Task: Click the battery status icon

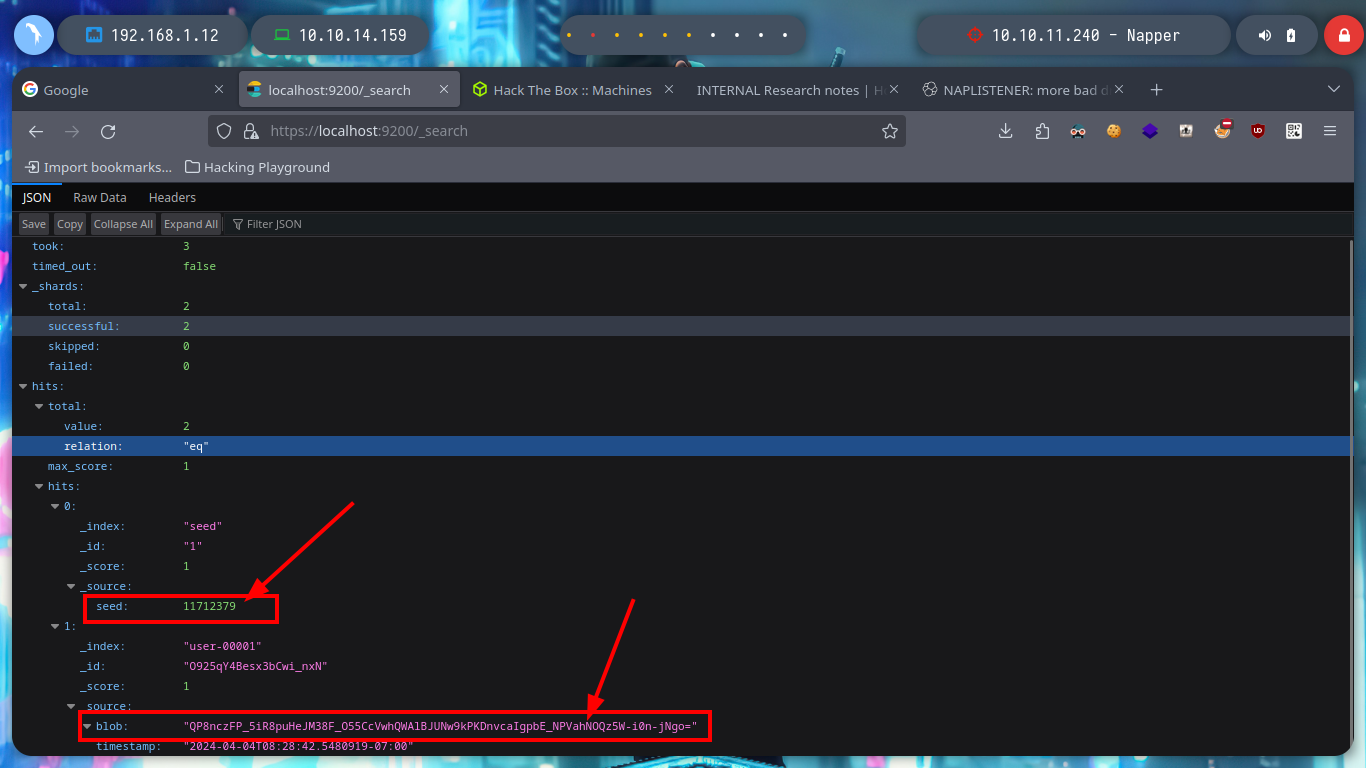Action: pyautogui.click(x=1291, y=35)
